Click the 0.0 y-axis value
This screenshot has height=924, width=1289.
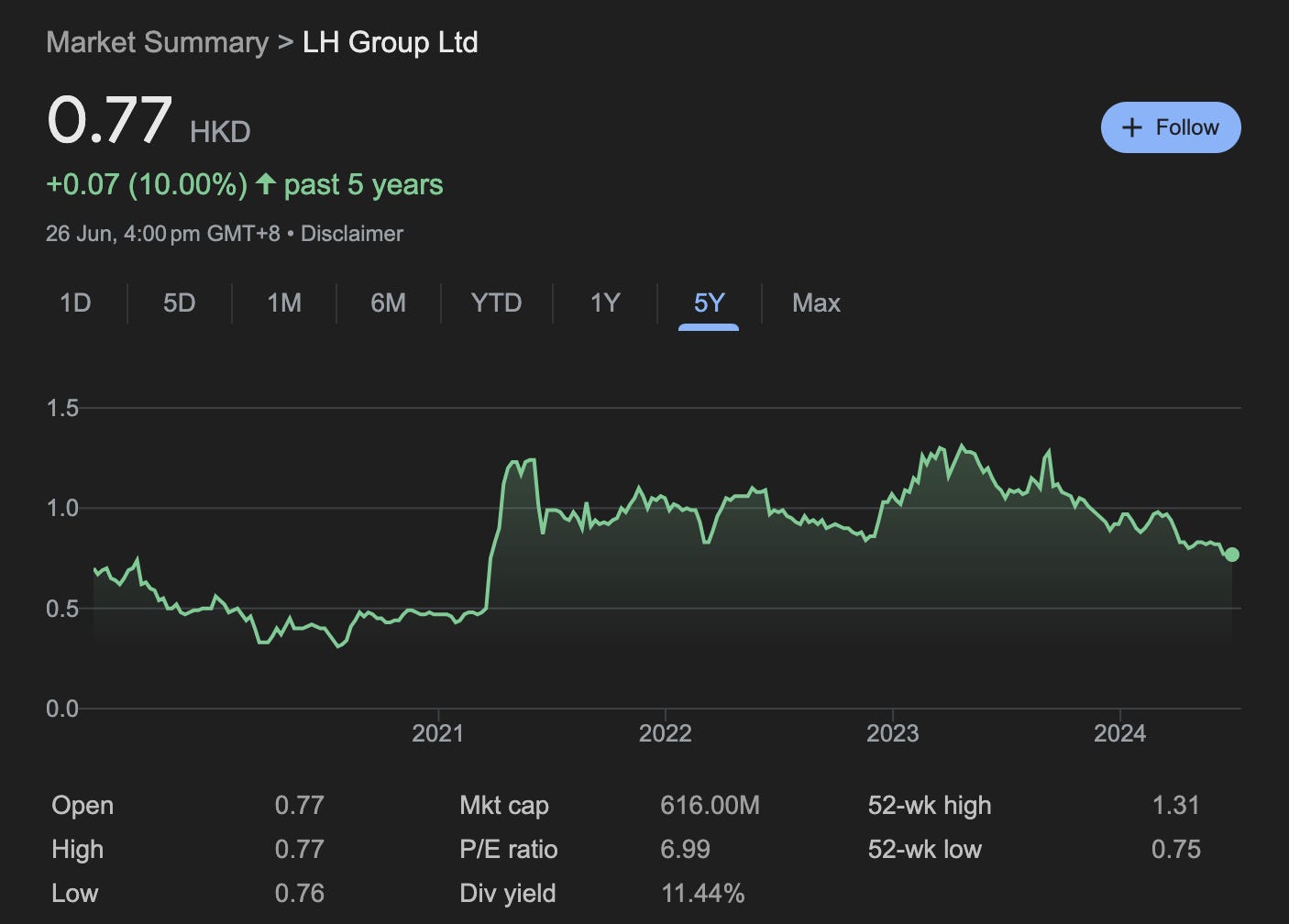point(62,709)
